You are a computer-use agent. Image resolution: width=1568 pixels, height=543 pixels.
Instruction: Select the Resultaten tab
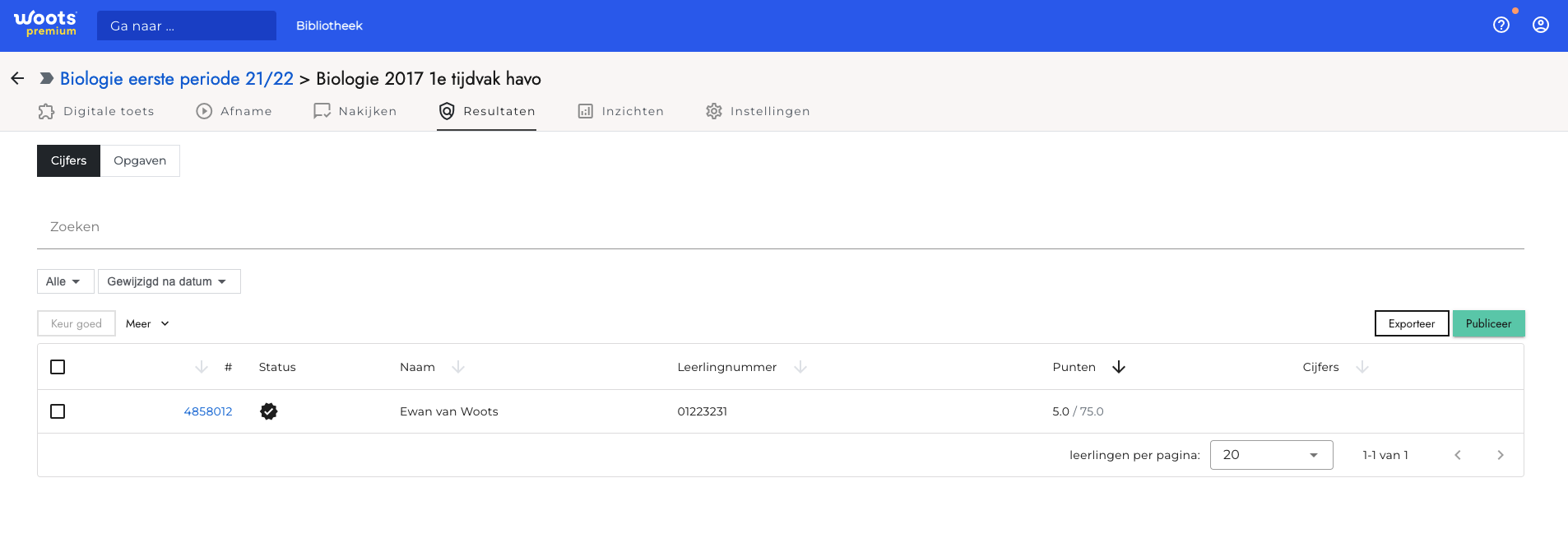pyautogui.click(x=487, y=111)
